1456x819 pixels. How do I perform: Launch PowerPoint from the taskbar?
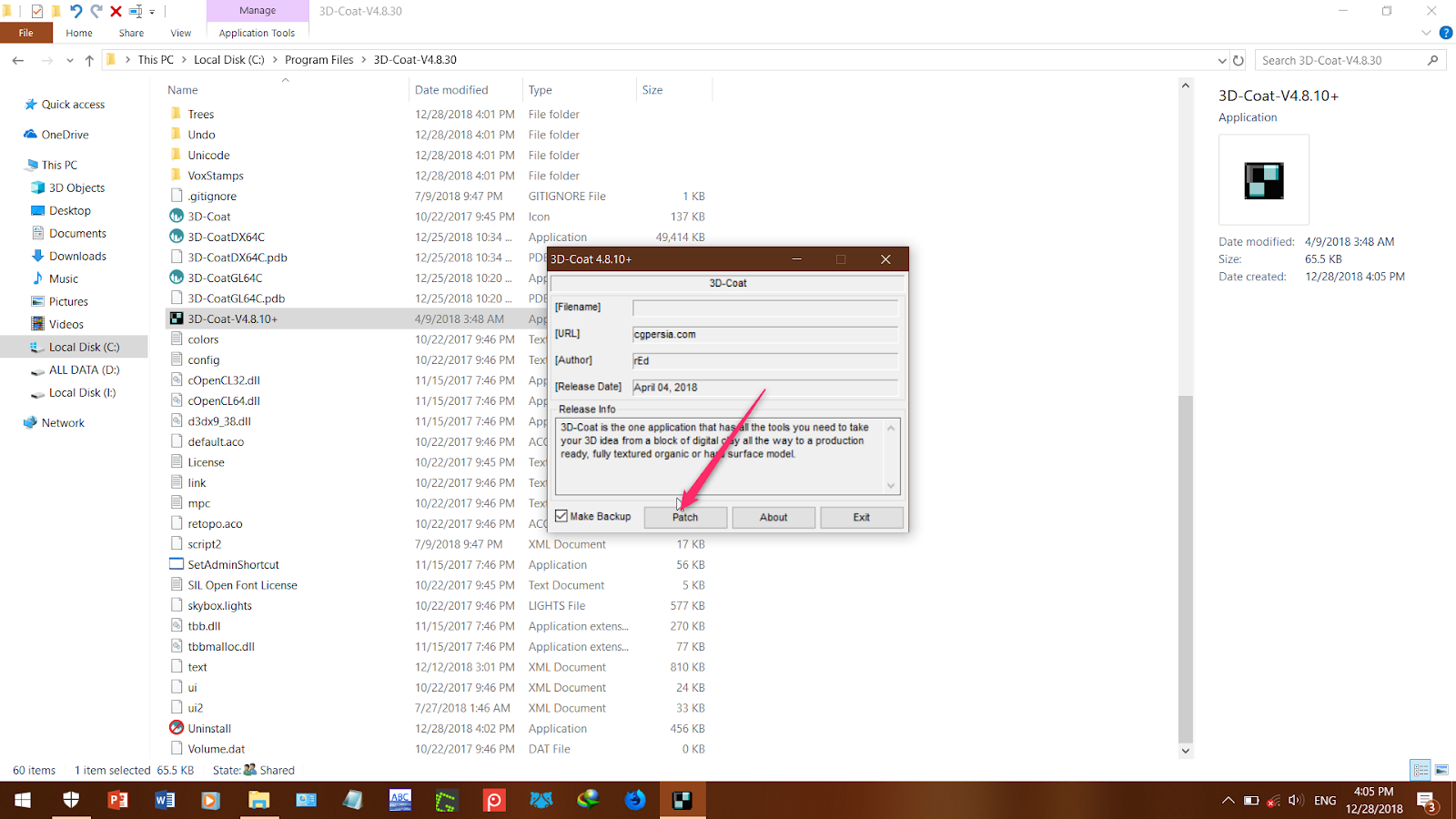[x=118, y=800]
